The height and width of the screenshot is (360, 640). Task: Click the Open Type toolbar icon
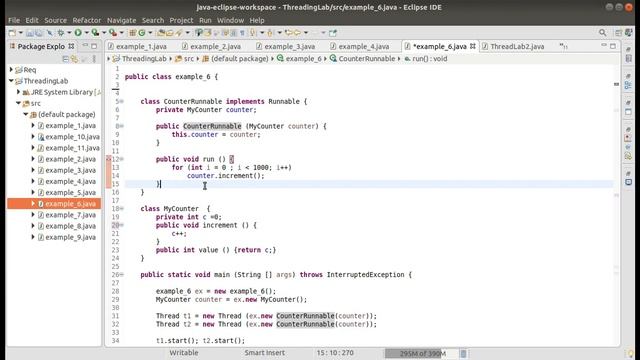click(161, 33)
